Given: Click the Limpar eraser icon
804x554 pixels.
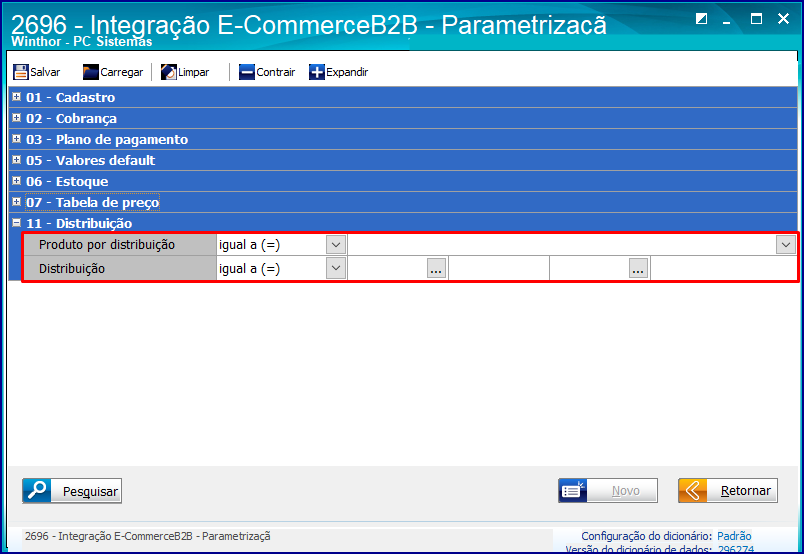Looking at the screenshot, I should 169,72.
